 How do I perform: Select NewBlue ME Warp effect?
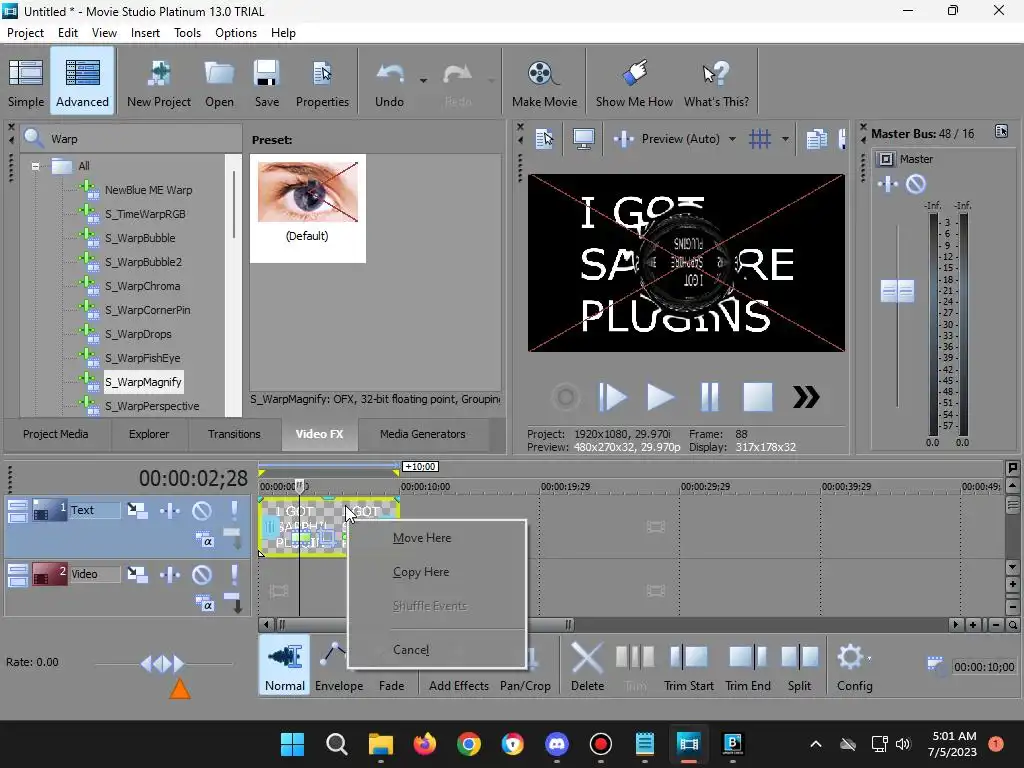coord(148,190)
